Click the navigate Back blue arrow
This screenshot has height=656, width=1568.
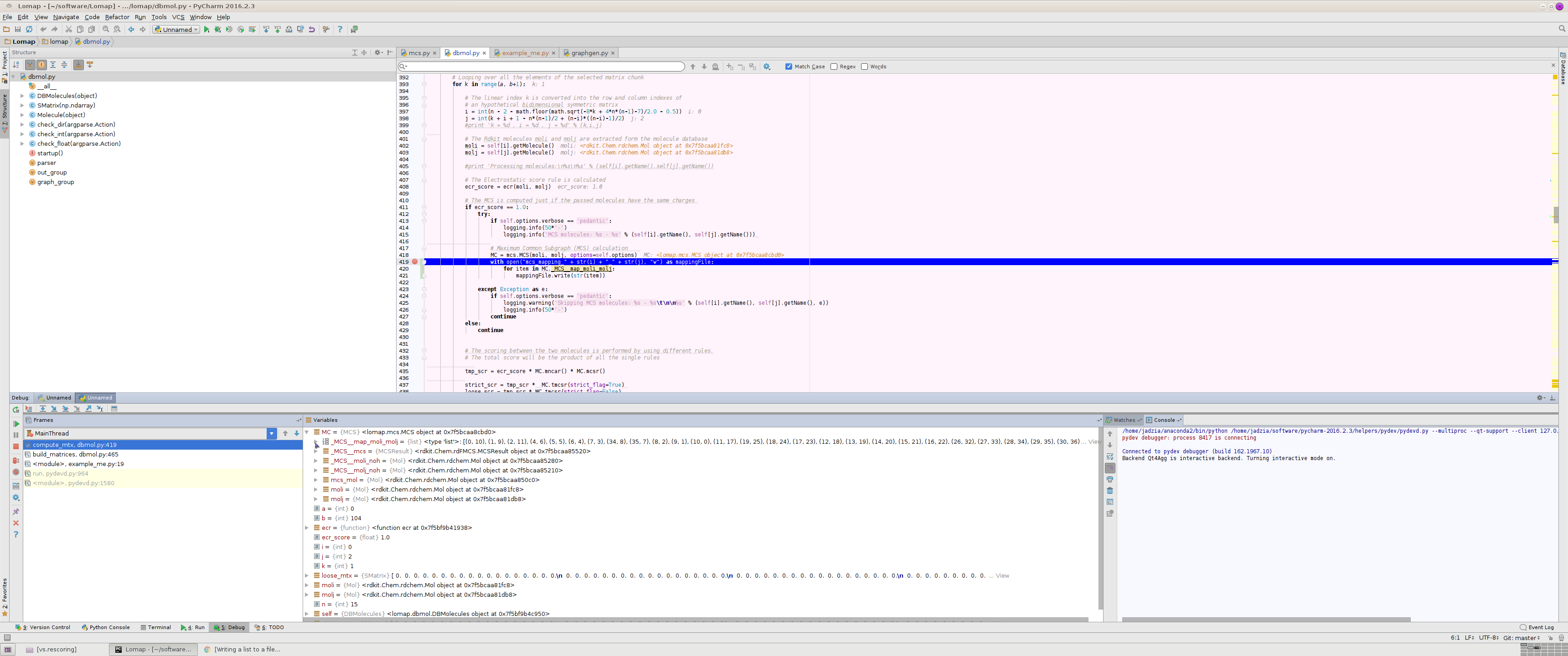point(131,29)
